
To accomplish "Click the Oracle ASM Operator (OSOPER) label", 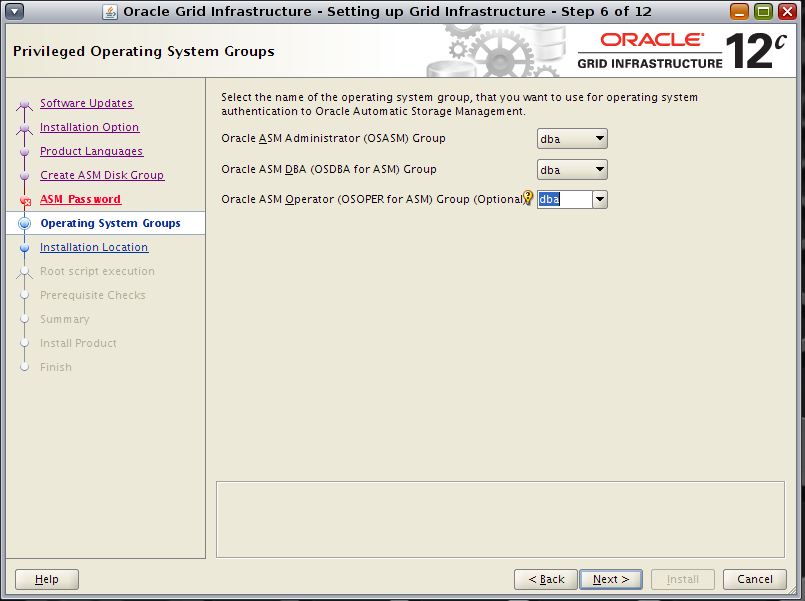I will tap(373, 199).
